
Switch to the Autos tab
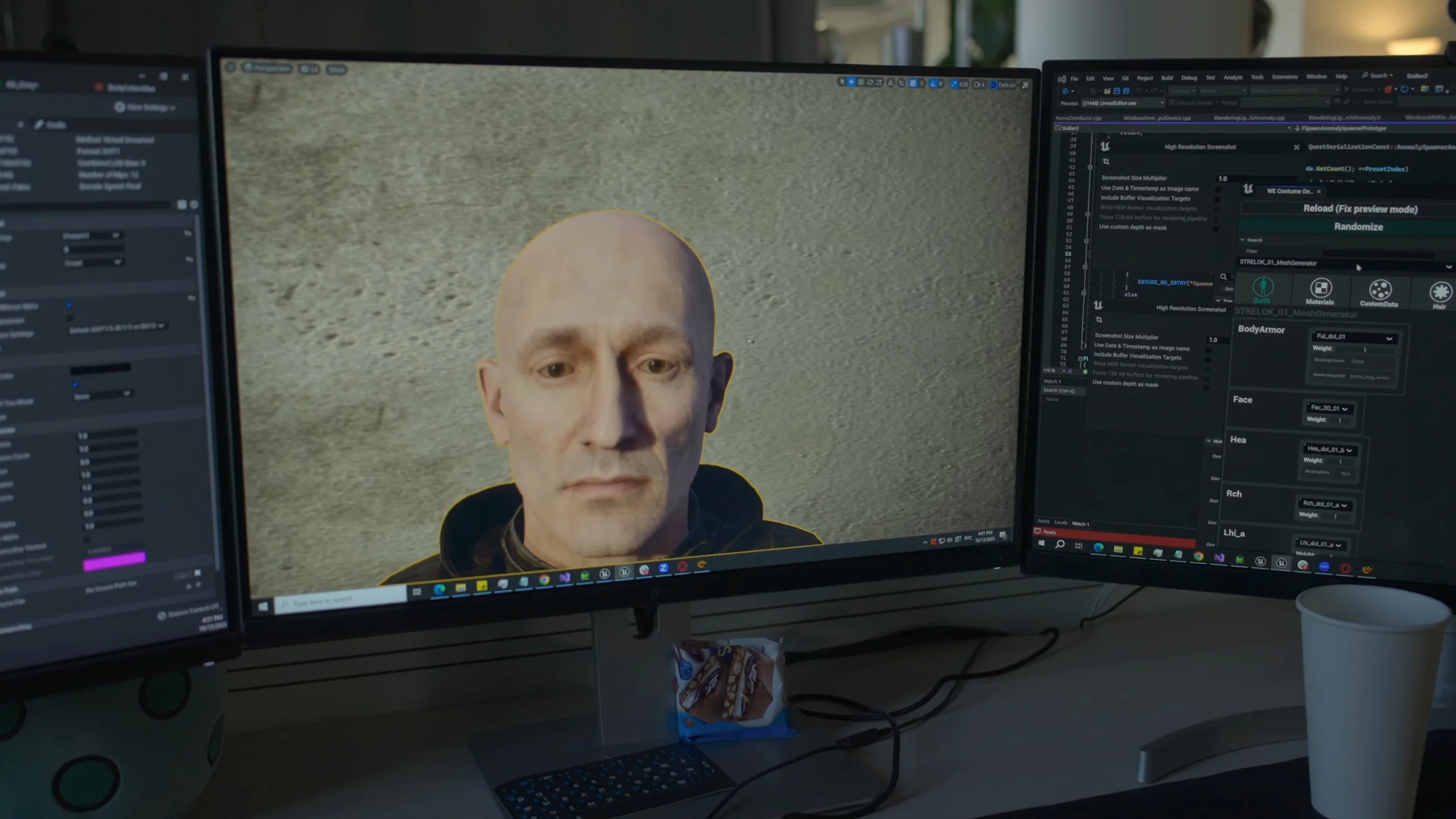(1044, 521)
